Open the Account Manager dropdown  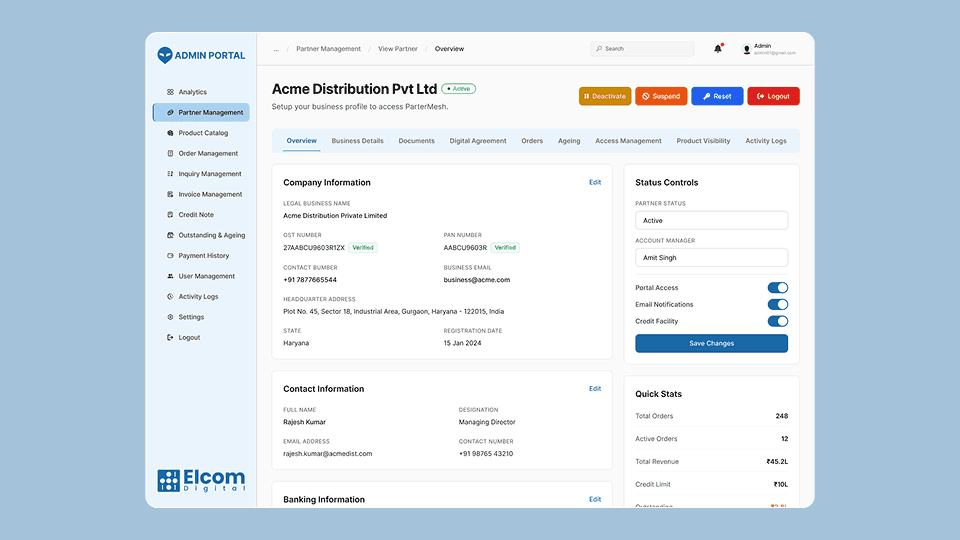click(711, 257)
